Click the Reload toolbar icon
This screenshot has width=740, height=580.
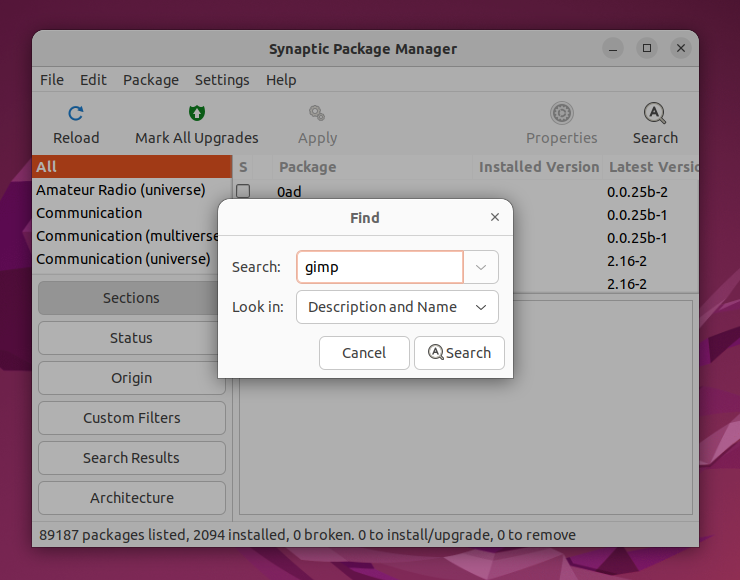76,113
